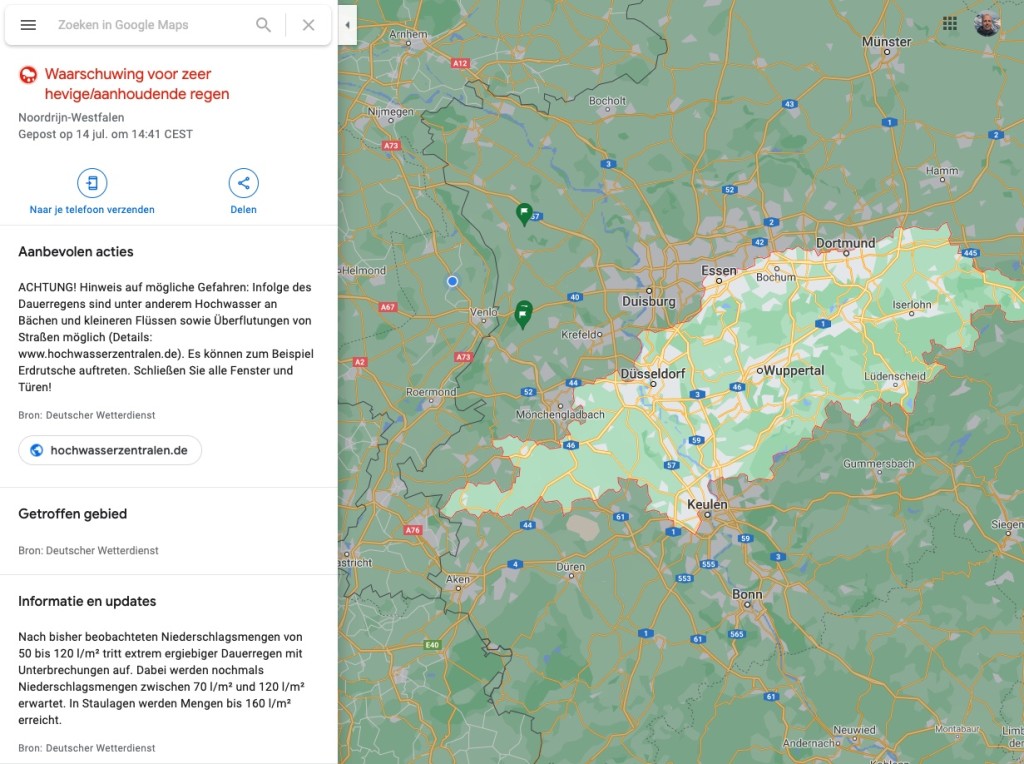Viewport: 1024px width, 764px height.
Task: Click the send-to-phone icon
Action: coord(92,183)
